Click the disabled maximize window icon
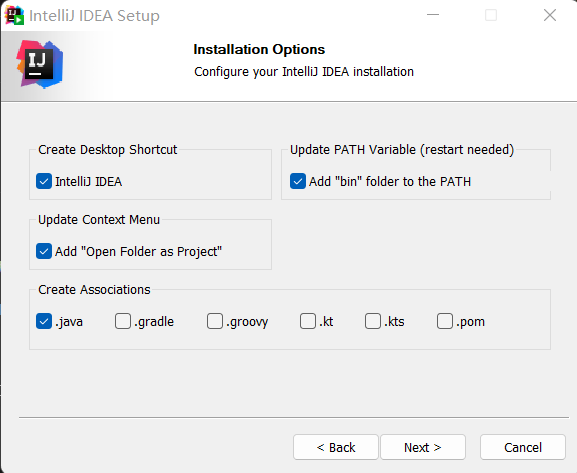Viewport: 577px width, 473px height. coord(491,15)
